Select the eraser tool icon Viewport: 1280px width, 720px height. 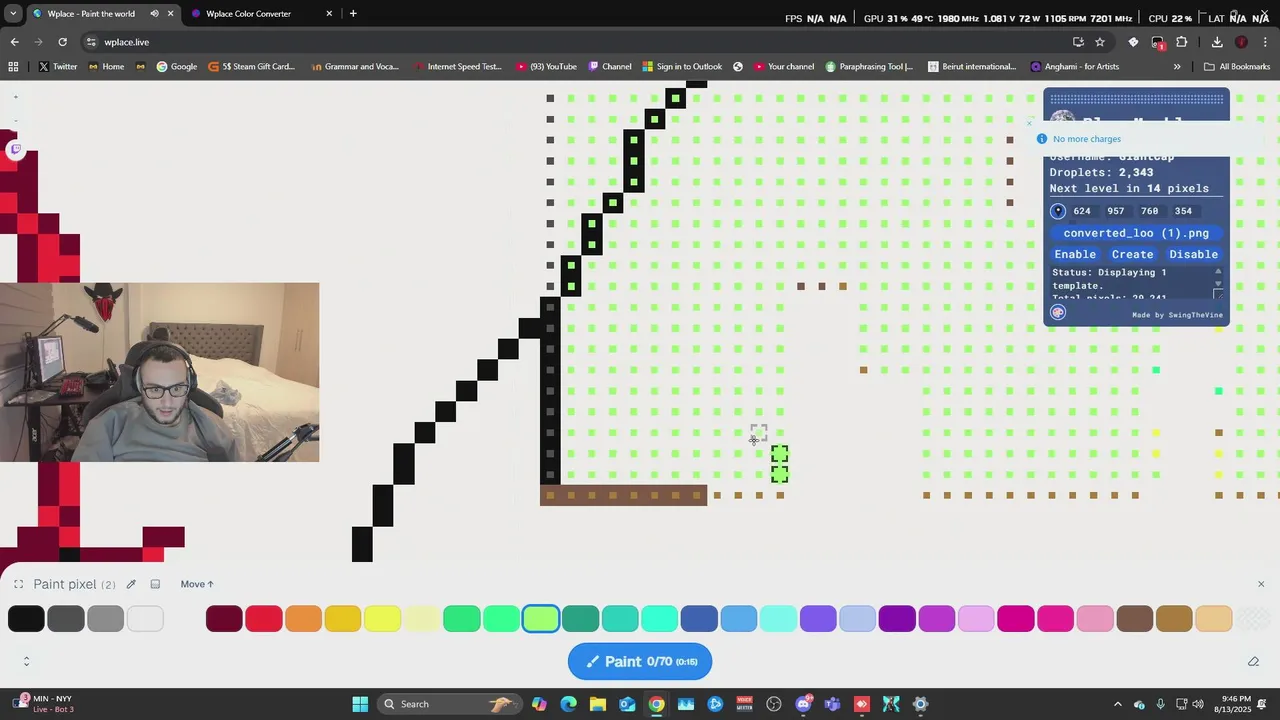click(x=1253, y=661)
